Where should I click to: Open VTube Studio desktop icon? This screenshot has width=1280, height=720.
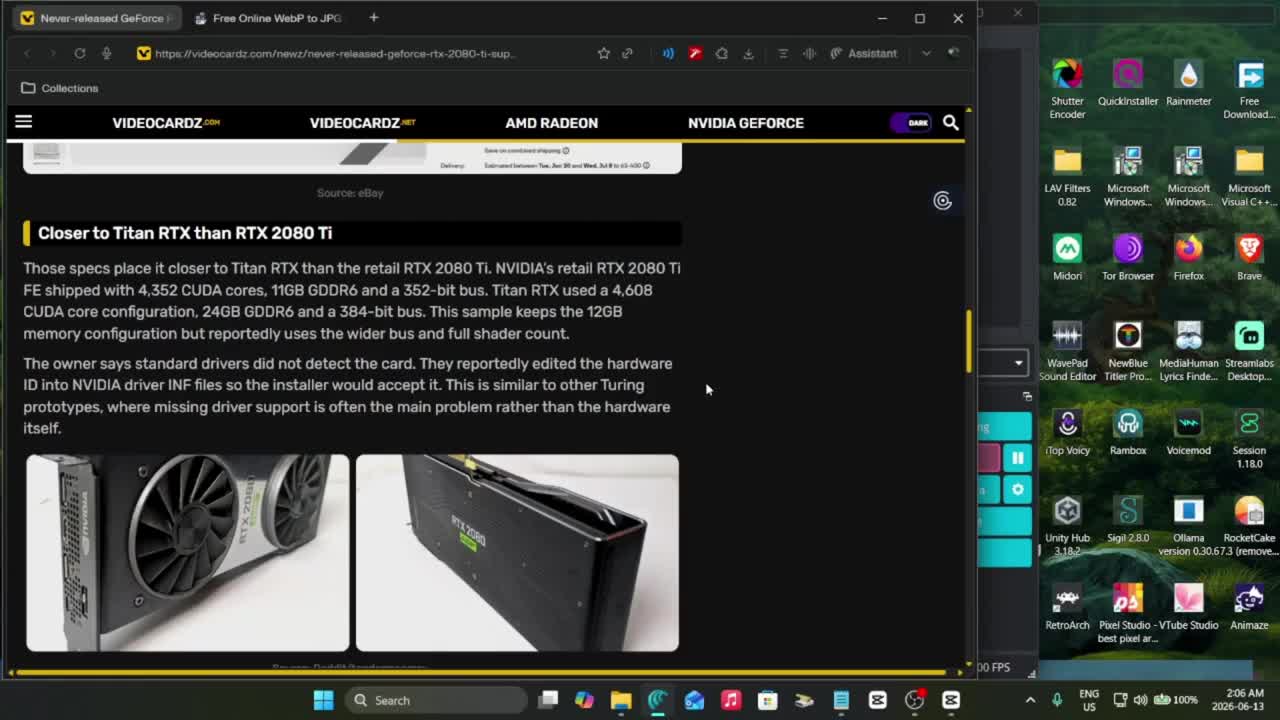click(x=1188, y=607)
